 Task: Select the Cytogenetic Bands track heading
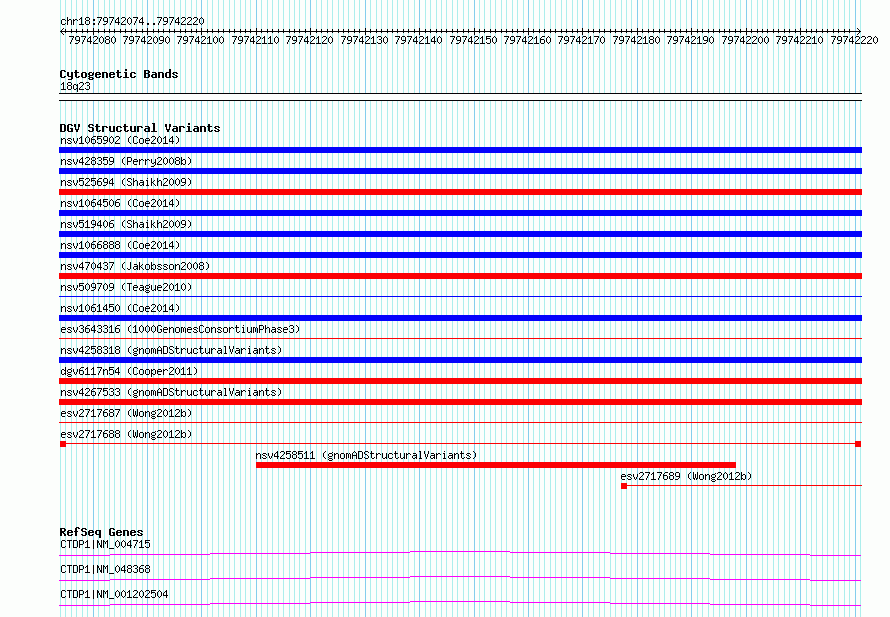click(x=119, y=74)
